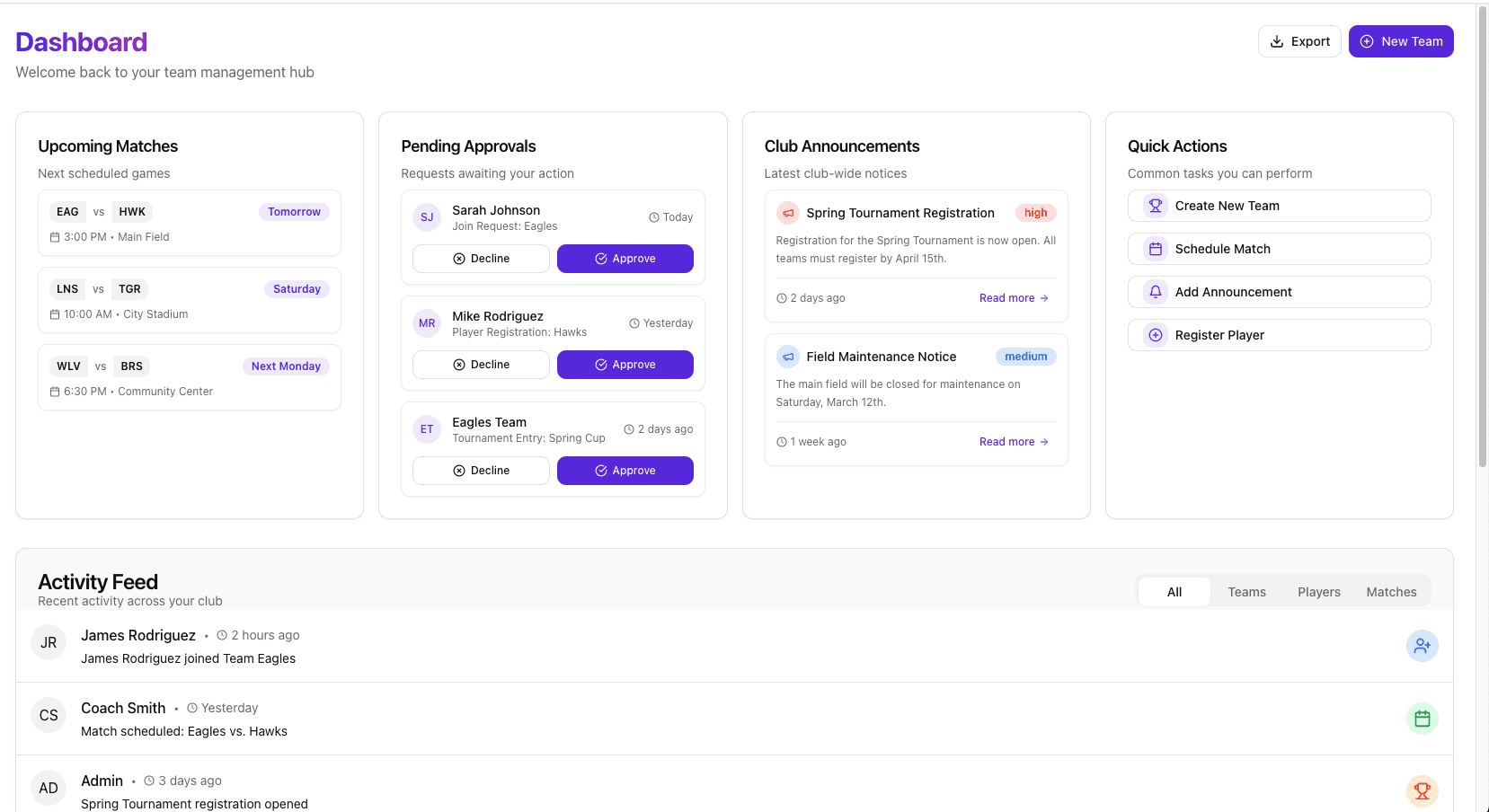This screenshot has width=1489, height=812.
Task: Click the 'high' priority badge
Action: point(1035,213)
